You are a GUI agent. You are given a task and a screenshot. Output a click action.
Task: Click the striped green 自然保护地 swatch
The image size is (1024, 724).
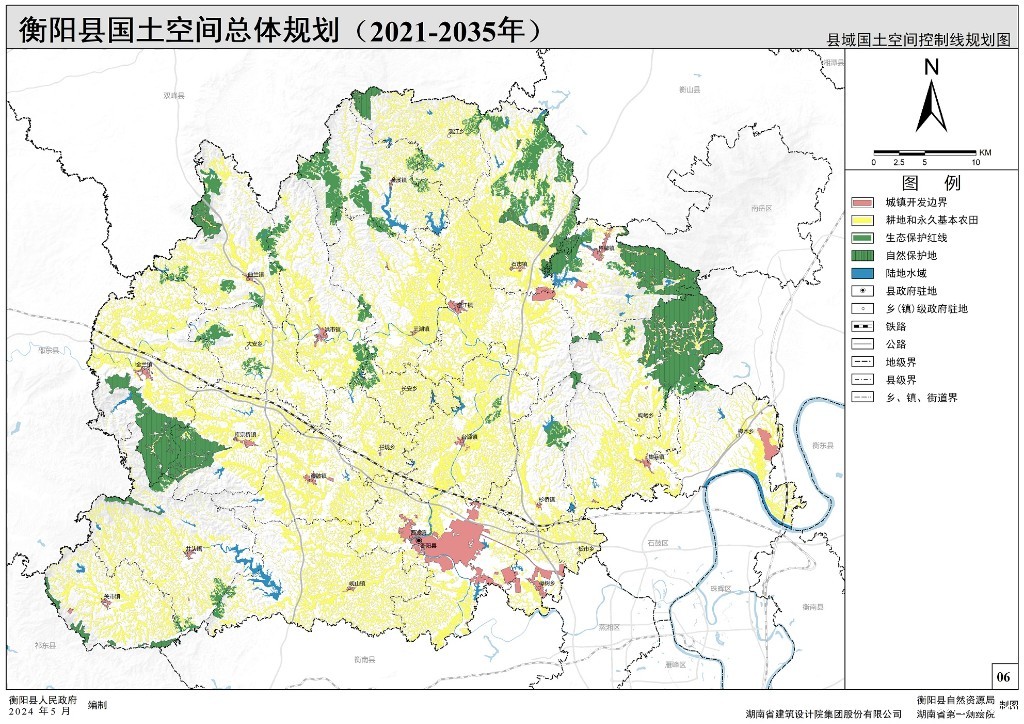pyautogui.click(x=861, y=256)
